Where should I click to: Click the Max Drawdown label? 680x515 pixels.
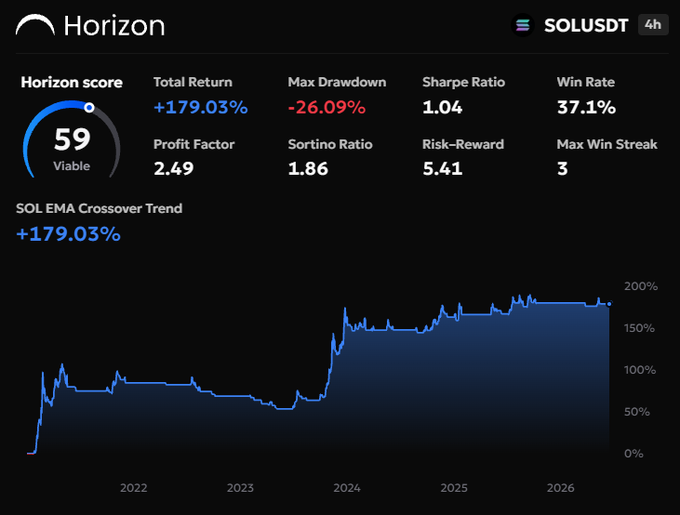[x=337, y=82]
